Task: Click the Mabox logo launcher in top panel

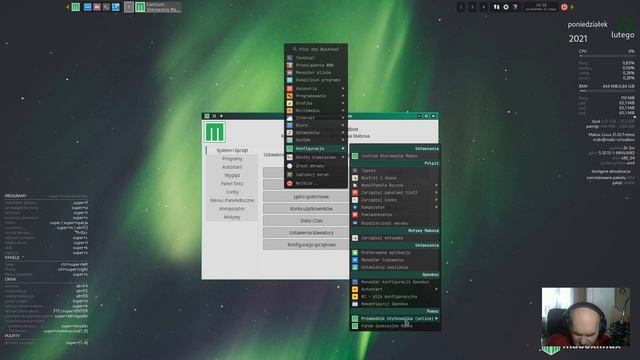Action: (76, 7)
